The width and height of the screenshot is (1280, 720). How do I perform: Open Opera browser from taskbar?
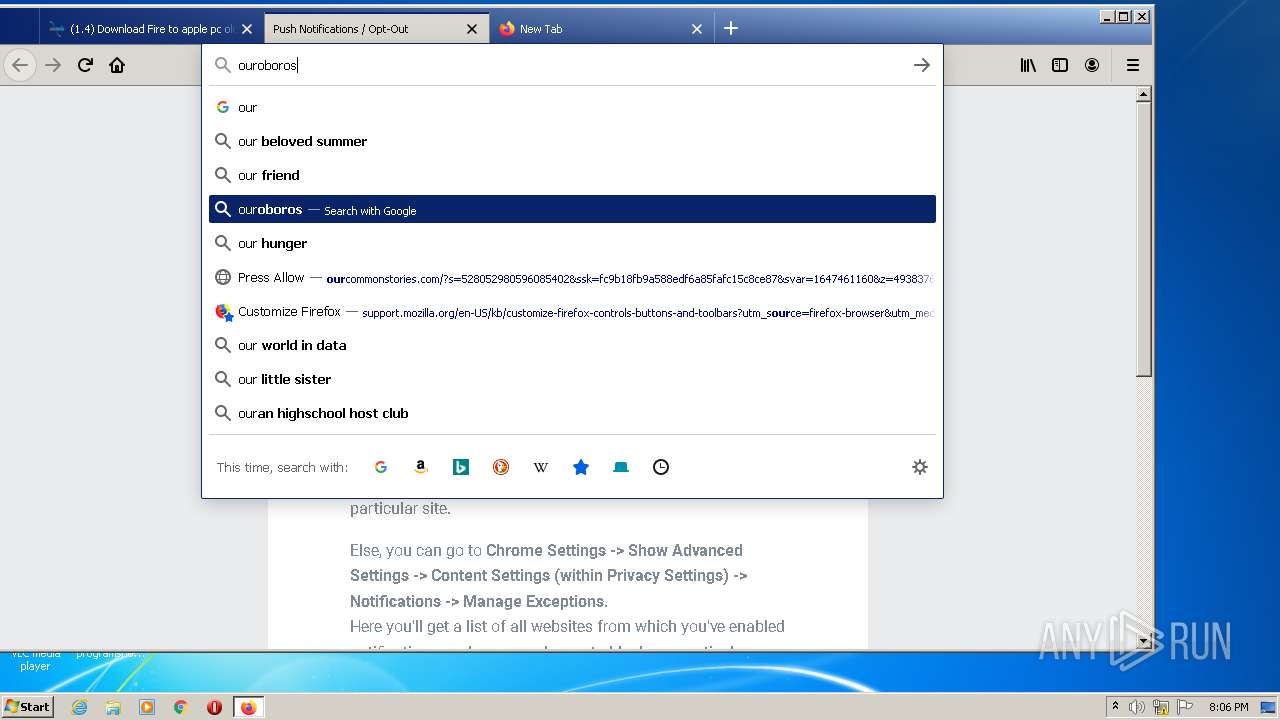tap(214, 707)
